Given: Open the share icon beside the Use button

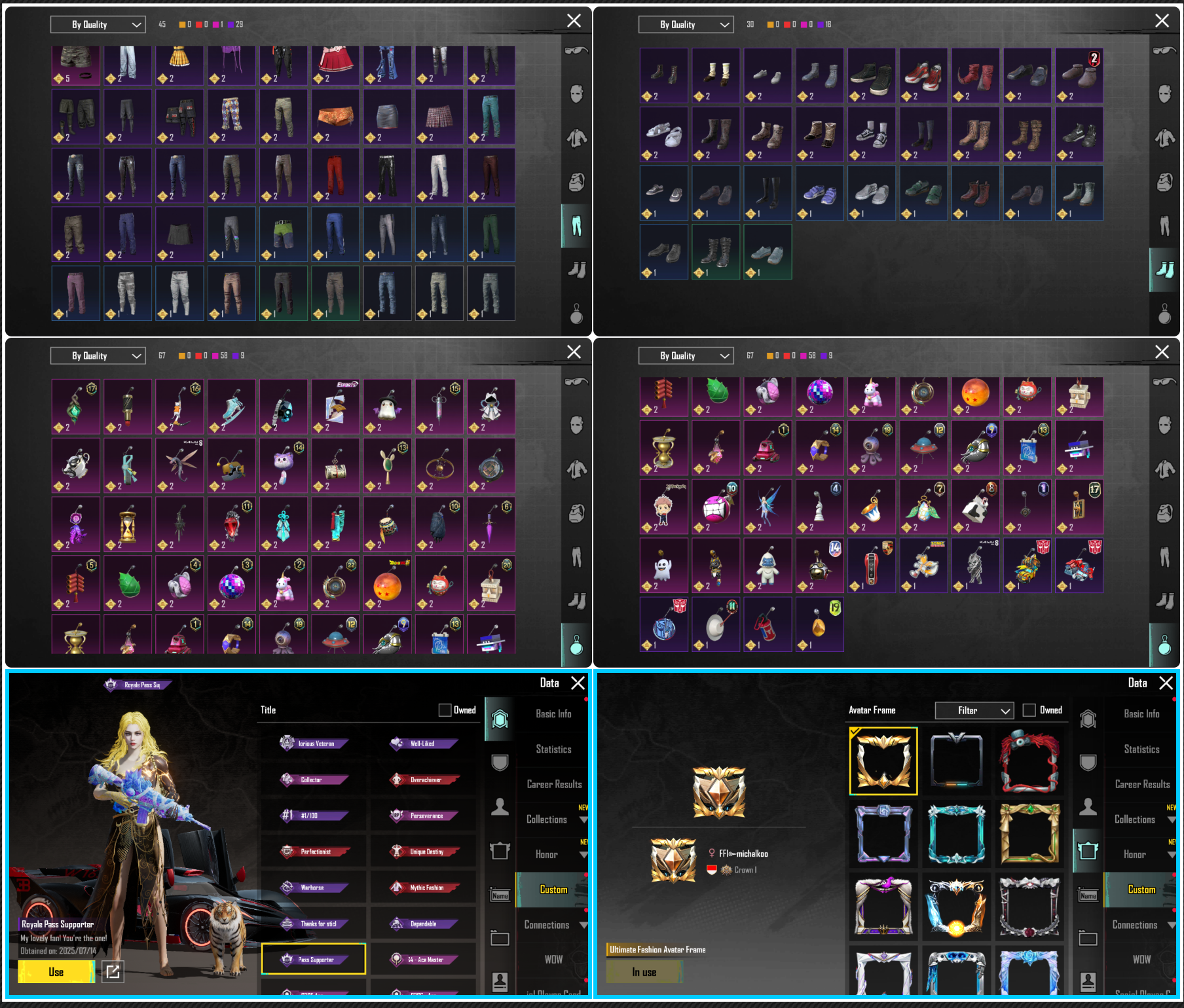Looking at the screenshot, I should [113, 972].
